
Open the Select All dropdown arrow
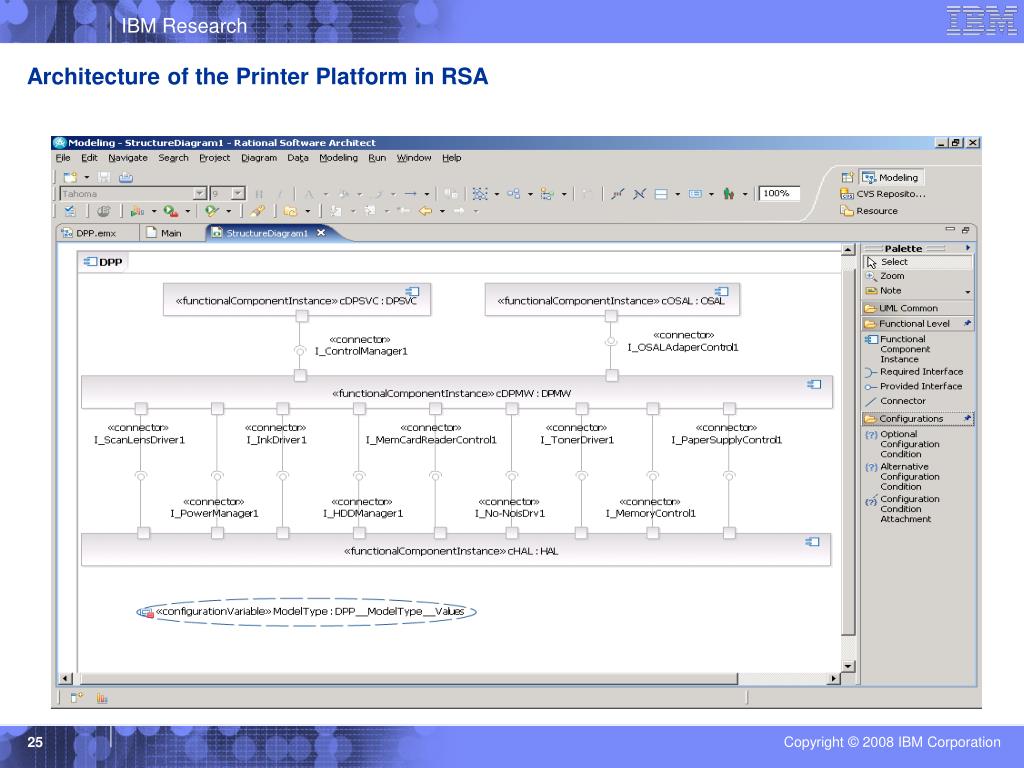point(496,193)
